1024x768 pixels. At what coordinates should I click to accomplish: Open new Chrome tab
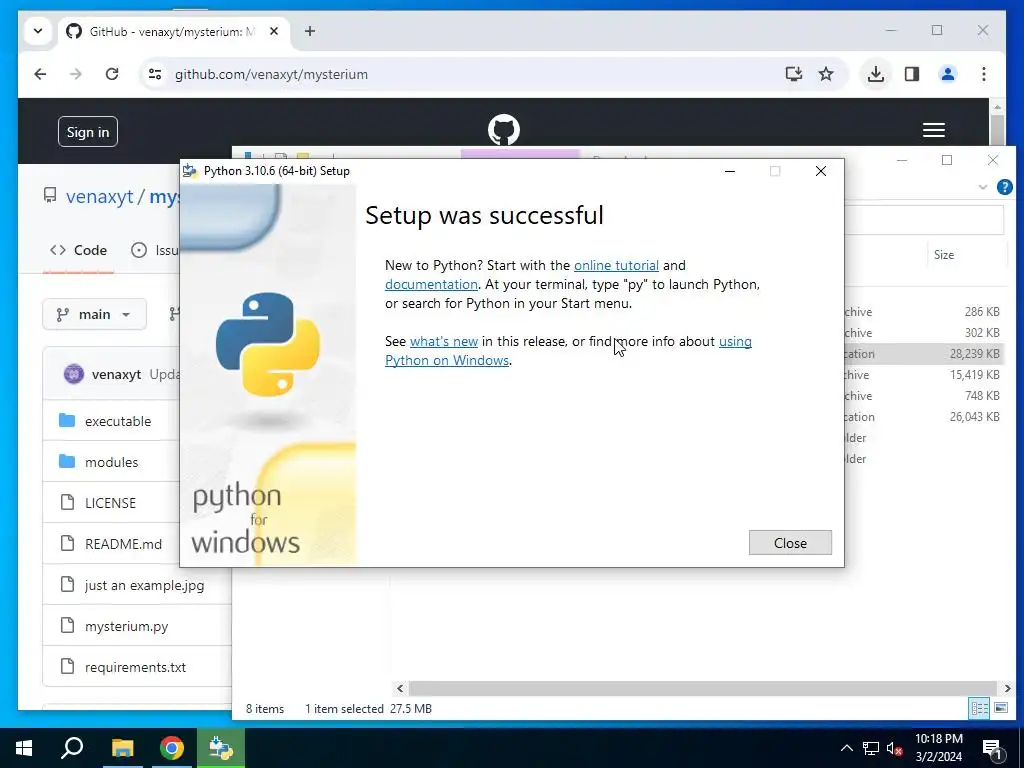click(x=310, y=31)
